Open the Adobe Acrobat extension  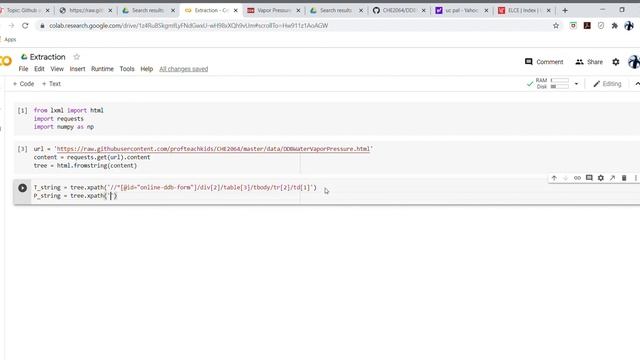tap(587, 26)
